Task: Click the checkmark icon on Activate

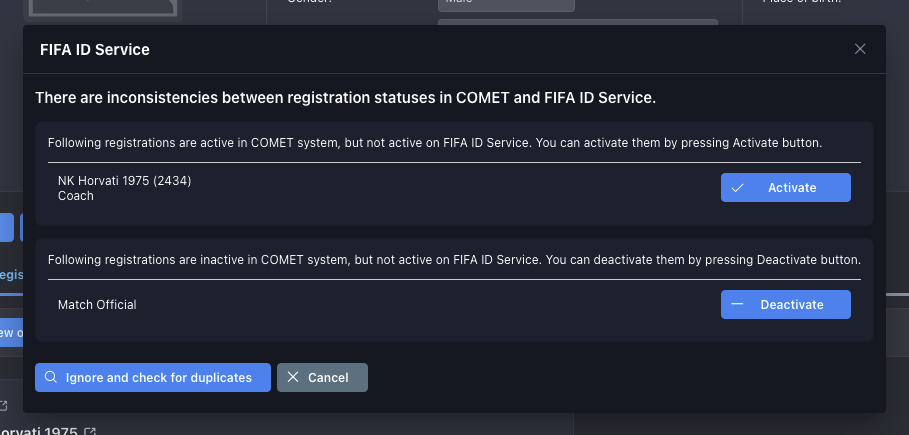Action: tap(737, 188)
